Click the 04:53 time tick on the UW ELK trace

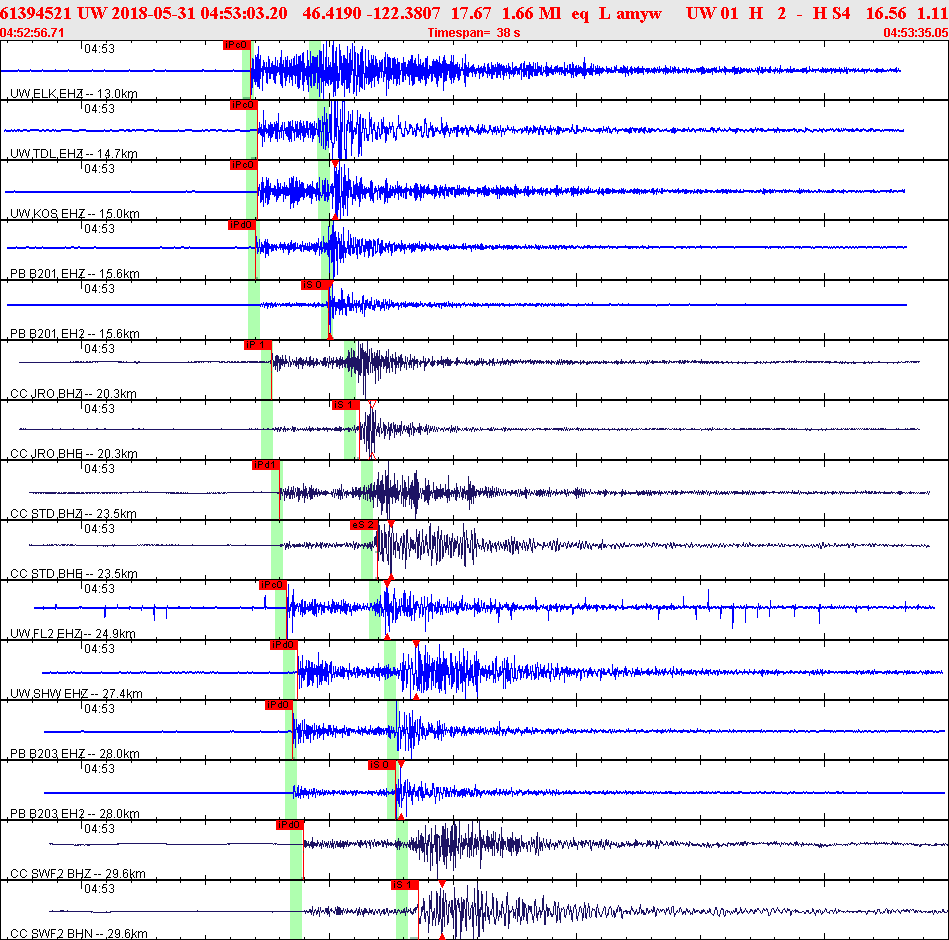point(99,48)
